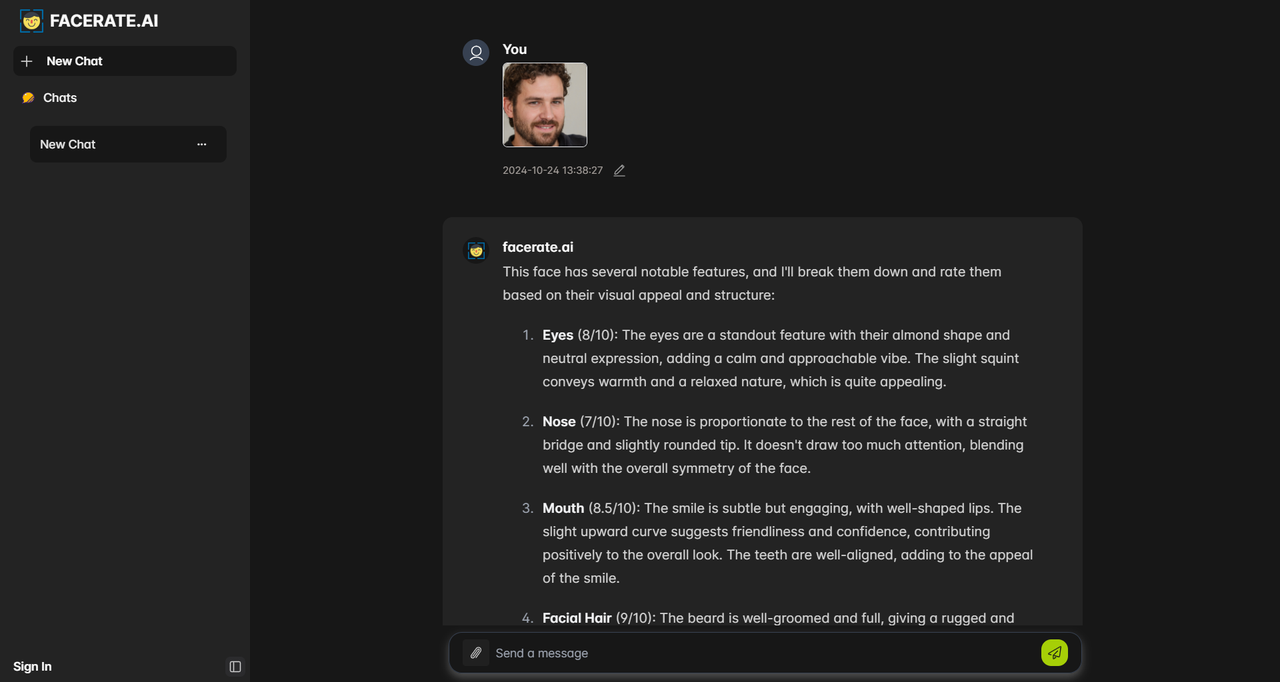
Task: Click the facerate.ai bot avatar icon
Action: point(476,250)
